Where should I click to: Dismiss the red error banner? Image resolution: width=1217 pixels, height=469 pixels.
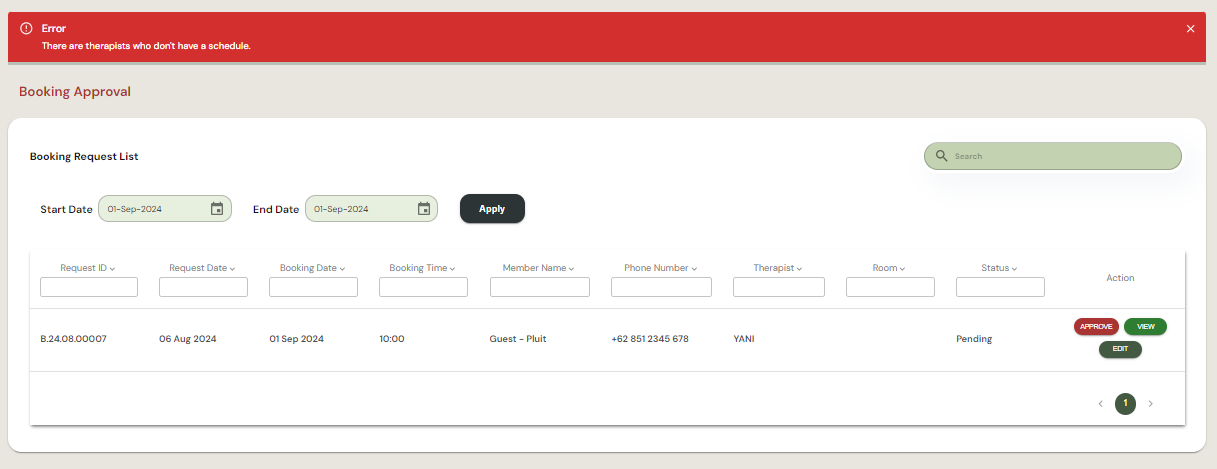(1190, 29)
